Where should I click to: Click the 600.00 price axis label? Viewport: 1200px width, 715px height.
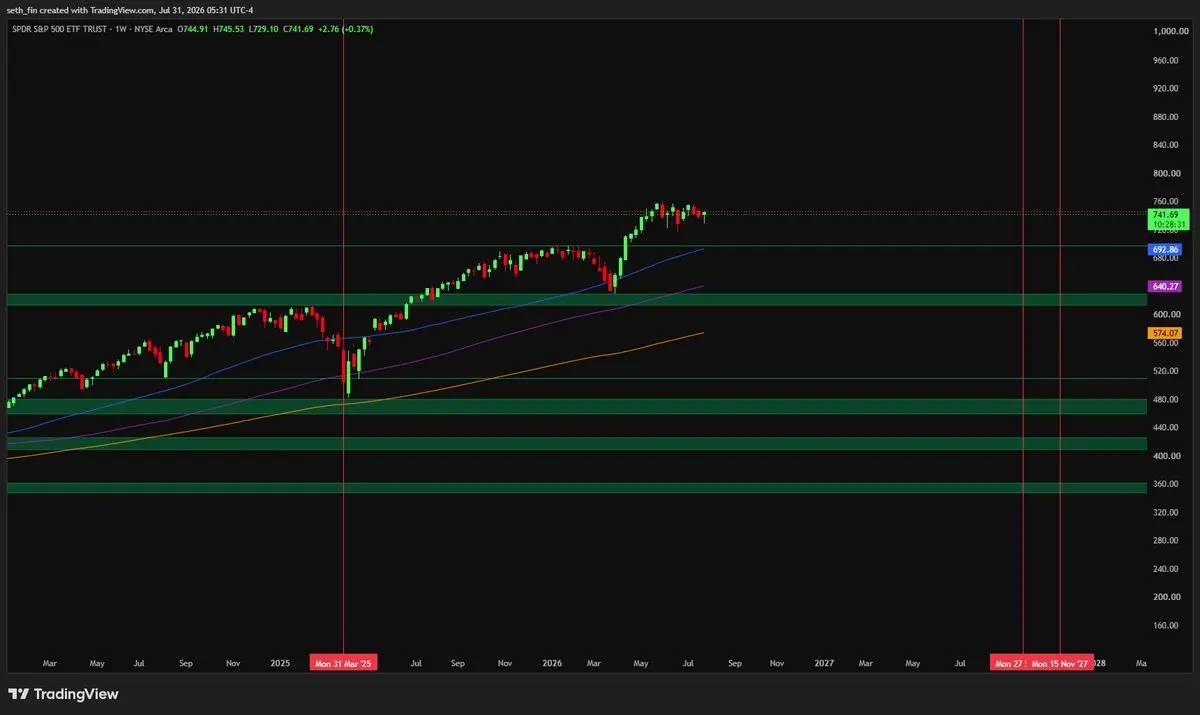(1167, 314)
